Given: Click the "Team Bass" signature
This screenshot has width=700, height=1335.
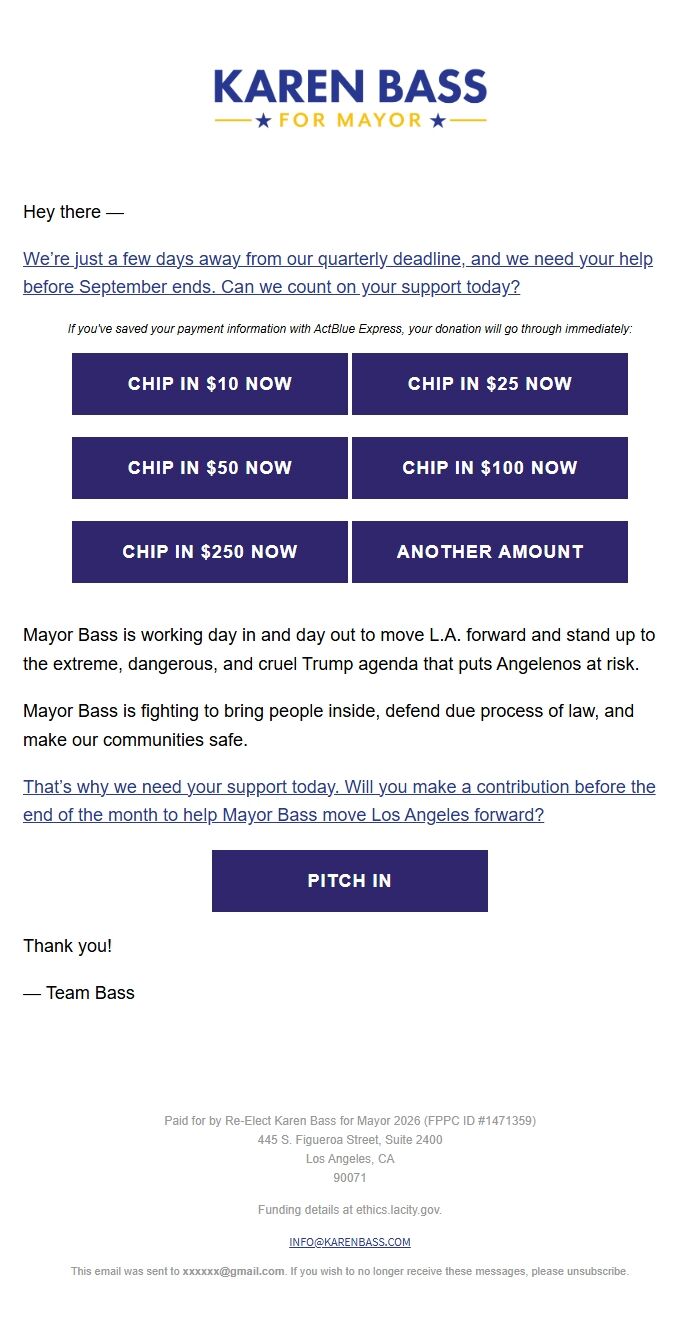Looking at the screenshot, I should [x=79, y=993].
